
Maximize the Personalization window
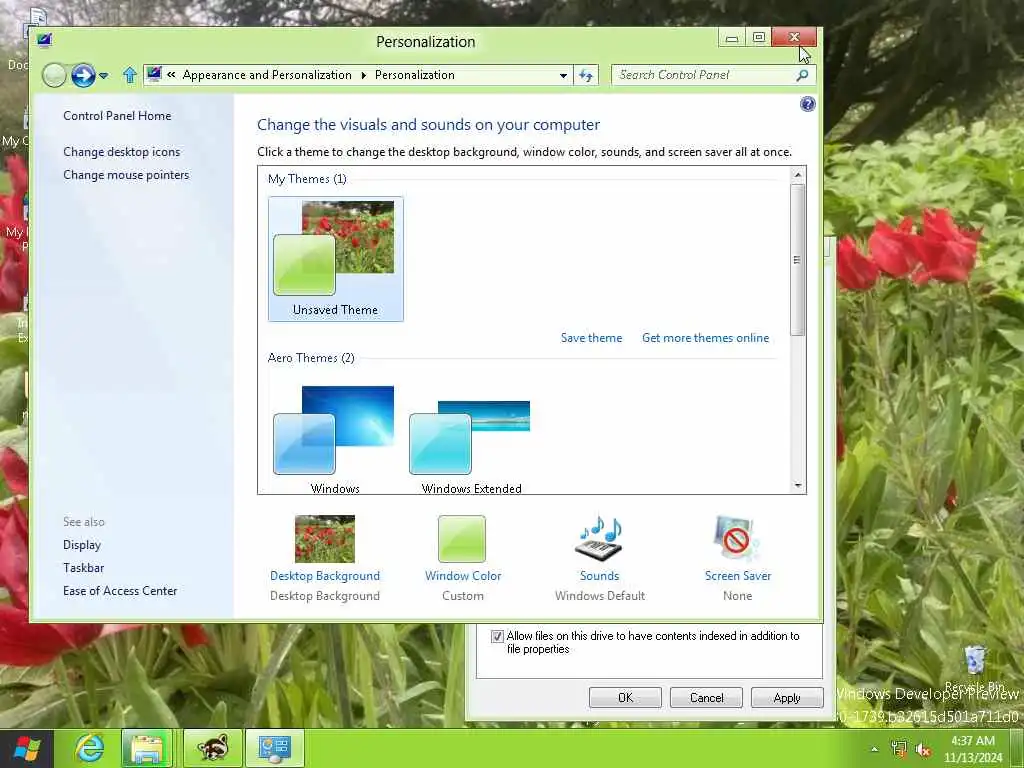tap(758, 38)
